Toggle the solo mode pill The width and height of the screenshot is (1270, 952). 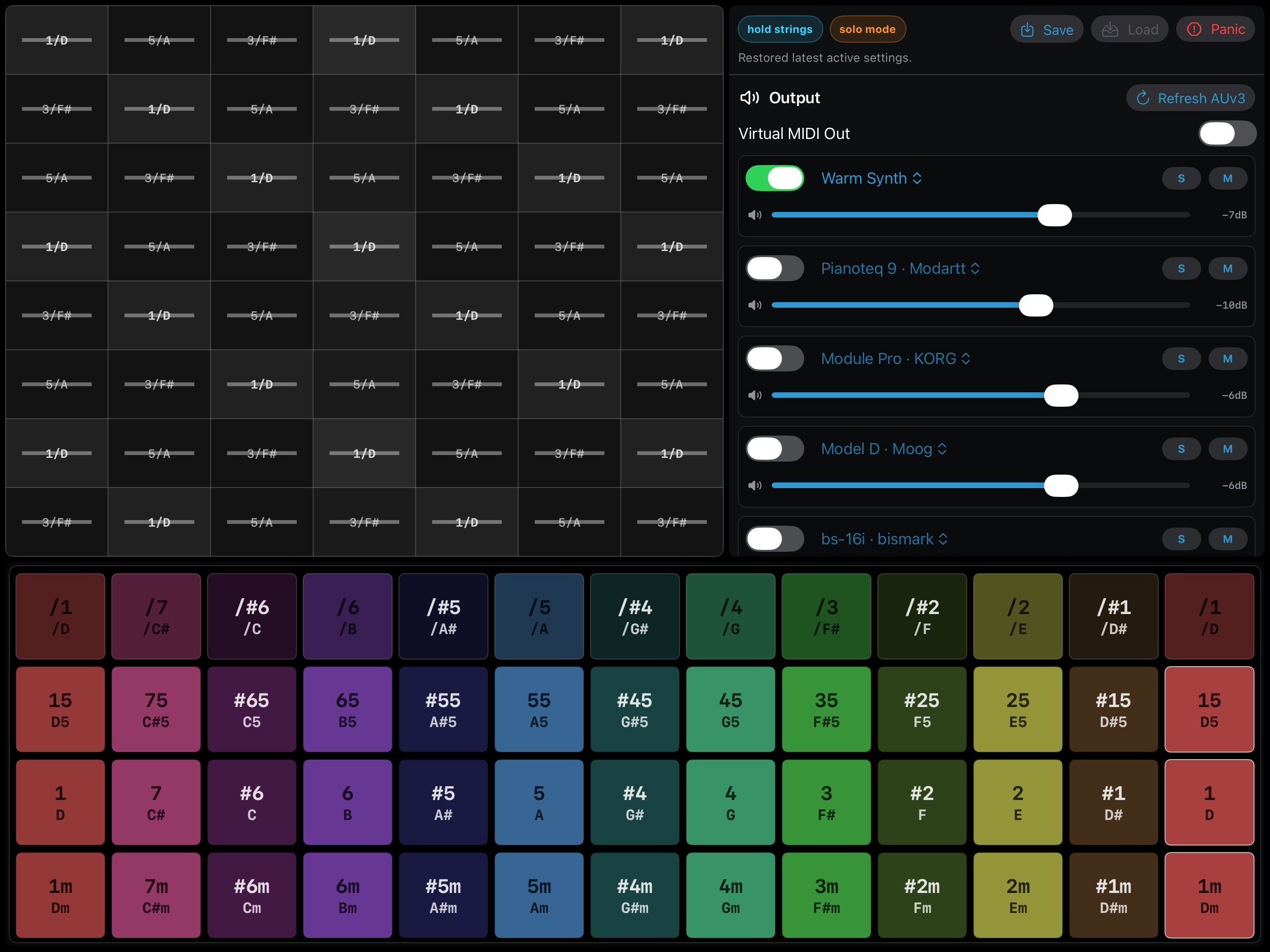pyautogui.click(x=867, y=29)
